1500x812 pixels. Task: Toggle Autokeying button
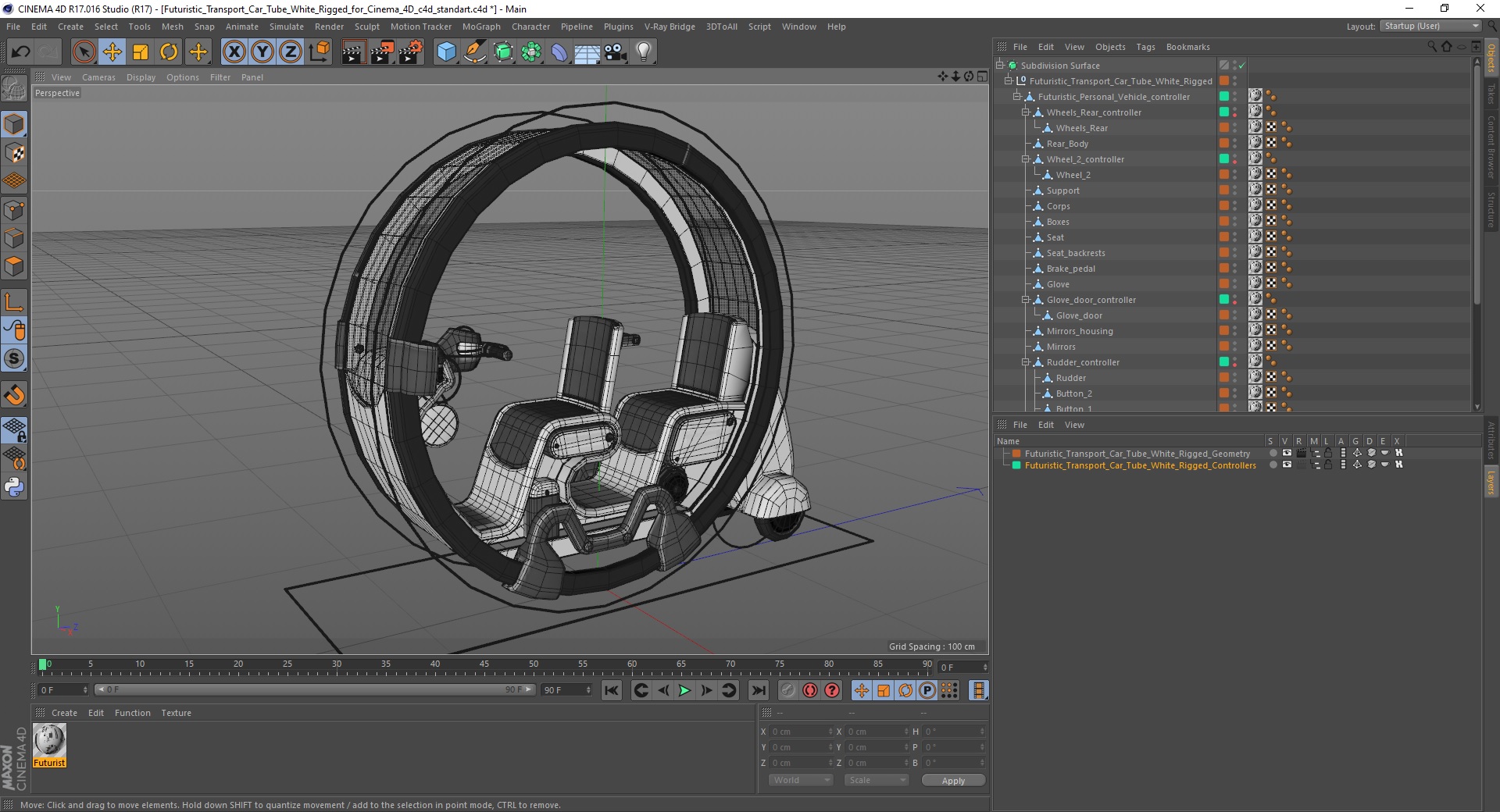810,690
